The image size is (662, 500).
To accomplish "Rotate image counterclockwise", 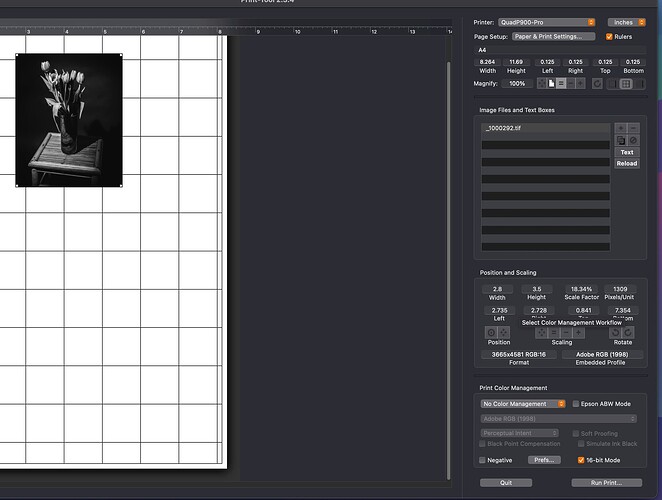I will click(x=616, y=333).
